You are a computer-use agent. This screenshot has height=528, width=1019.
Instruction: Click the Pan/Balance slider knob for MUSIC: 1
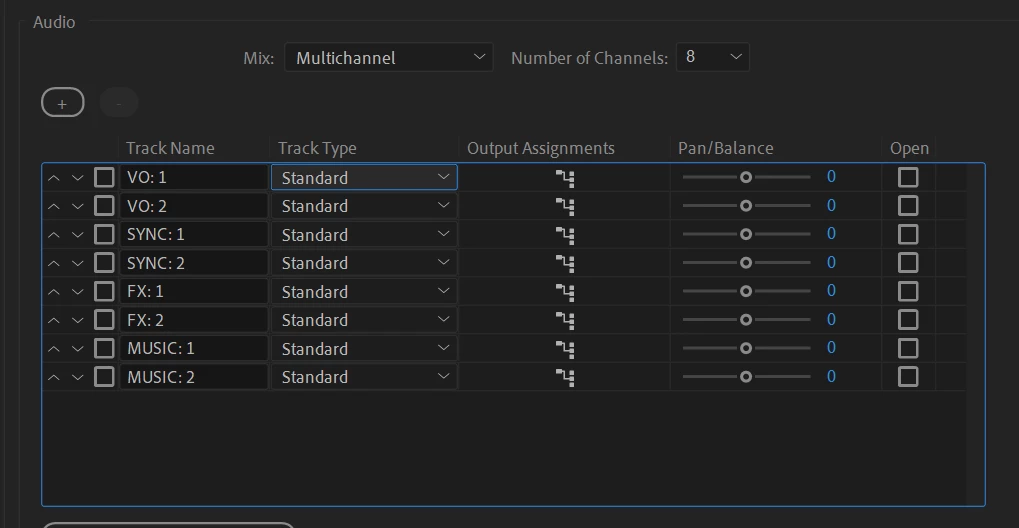pyautogui.click(x=746, y=349)
